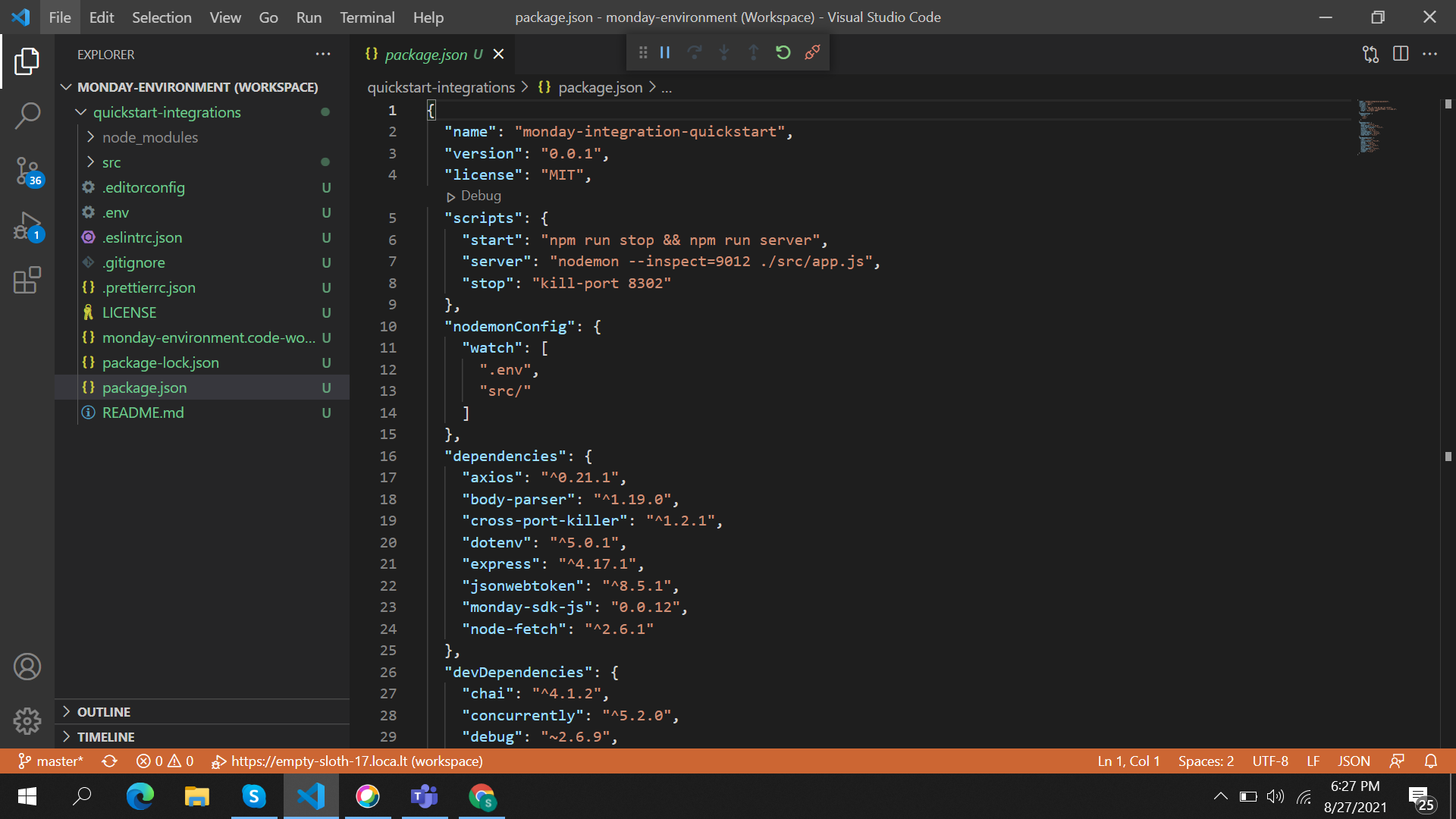
Task: Split the editor to the right
Action: click(x=1401, y=54)
